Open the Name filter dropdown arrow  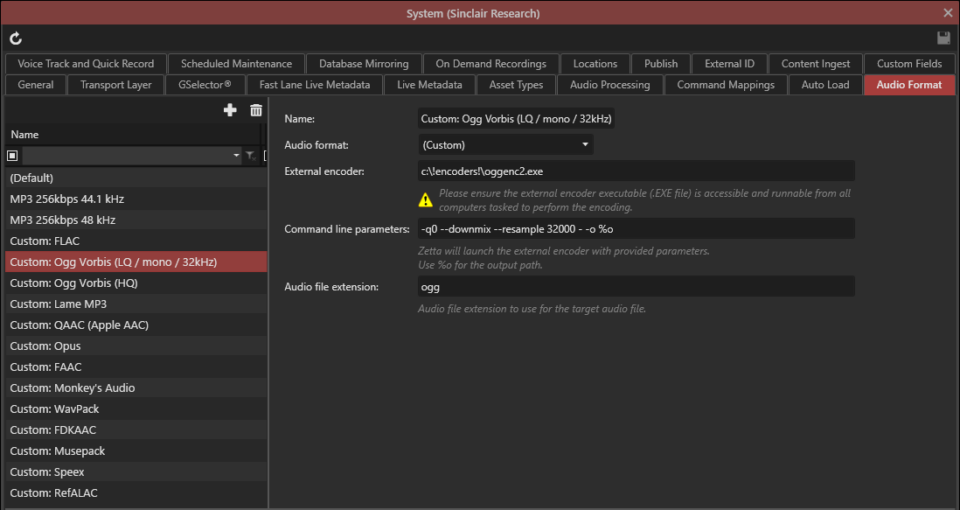(236, 156)
